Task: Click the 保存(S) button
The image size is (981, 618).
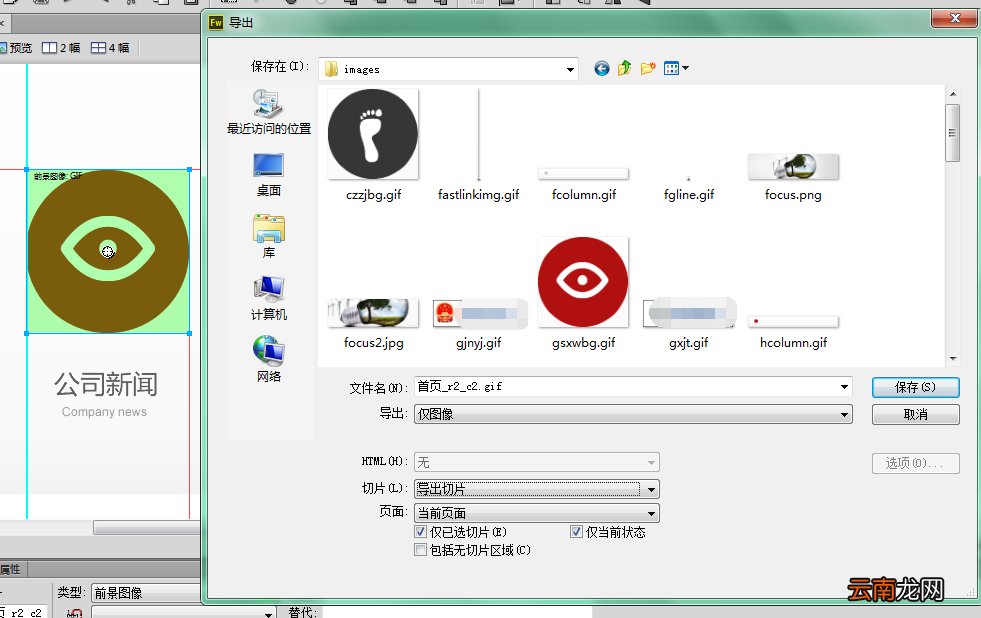Action: point(915,387)
